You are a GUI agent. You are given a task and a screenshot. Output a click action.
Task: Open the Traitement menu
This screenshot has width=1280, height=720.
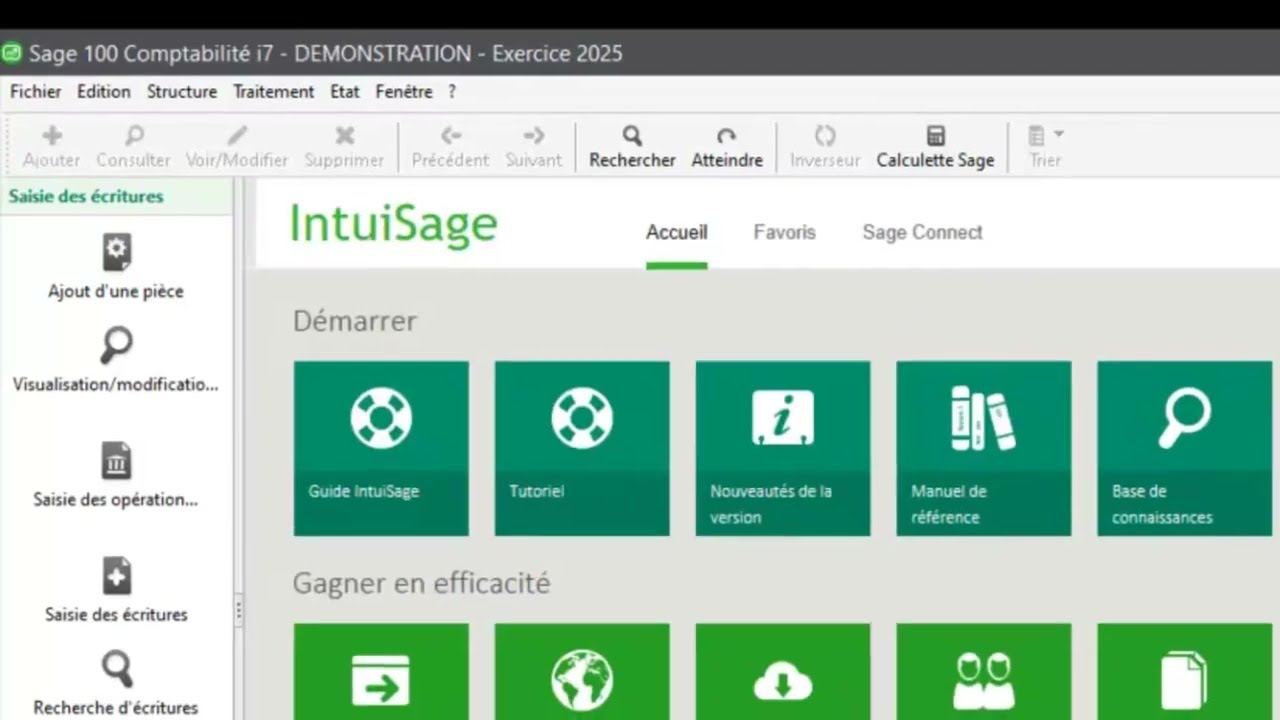pos(274,91)
